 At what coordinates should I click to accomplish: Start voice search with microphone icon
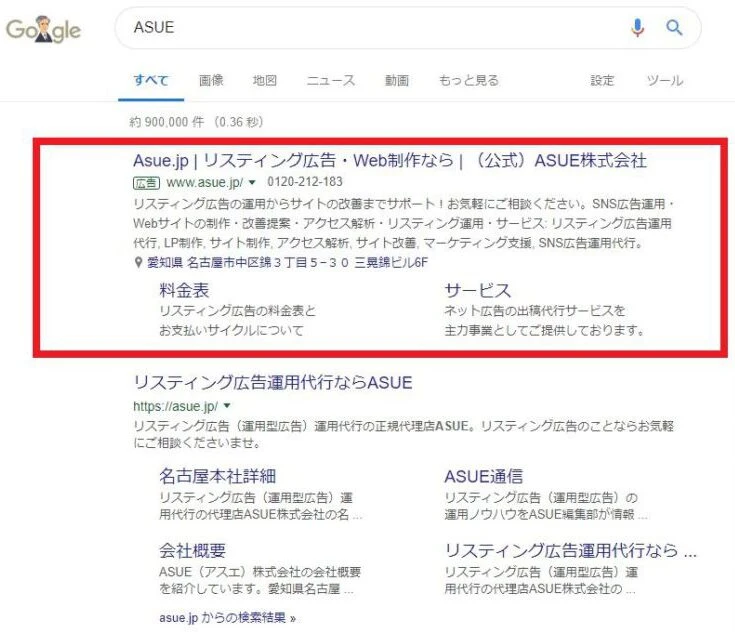[x=637, y=28]
